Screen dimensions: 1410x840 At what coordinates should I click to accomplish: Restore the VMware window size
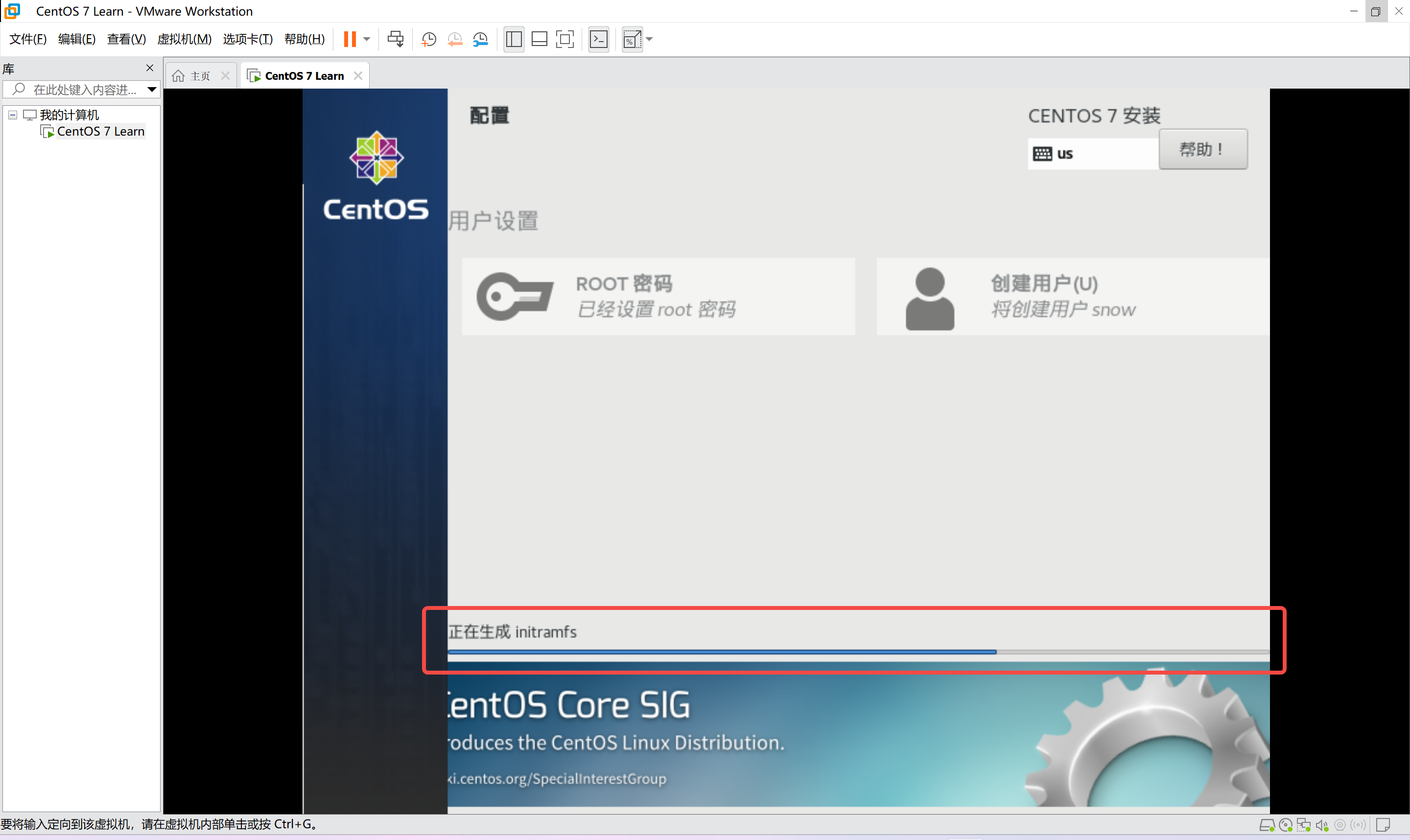[x=1375, y=11]
